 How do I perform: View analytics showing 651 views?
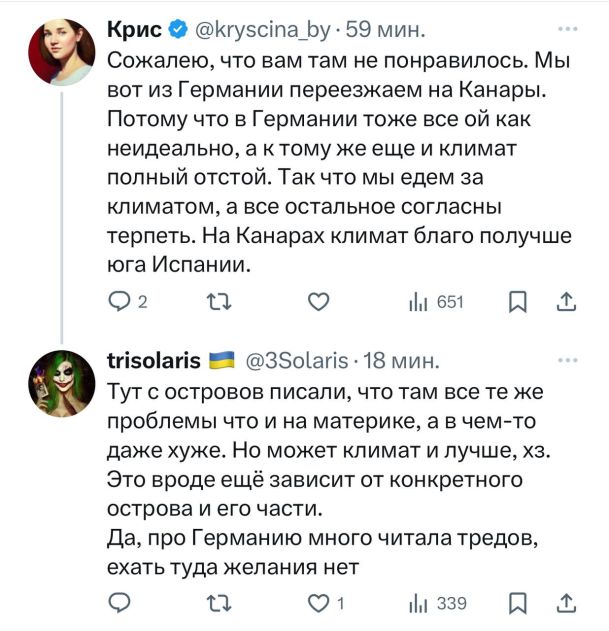(436, 302)
